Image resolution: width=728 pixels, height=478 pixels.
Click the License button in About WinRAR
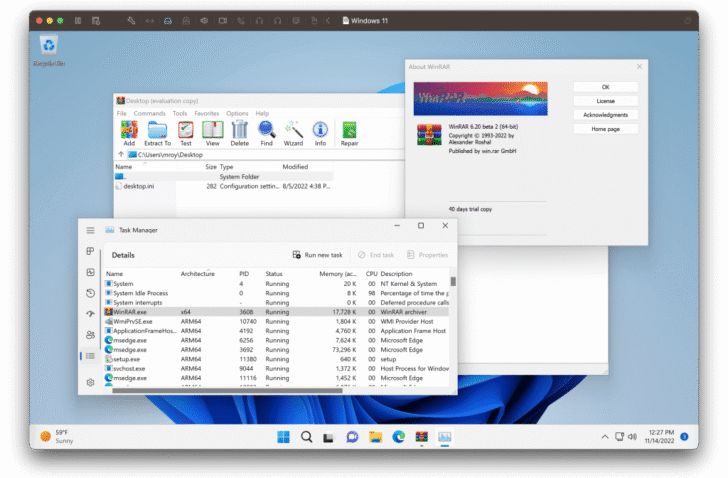605,101
